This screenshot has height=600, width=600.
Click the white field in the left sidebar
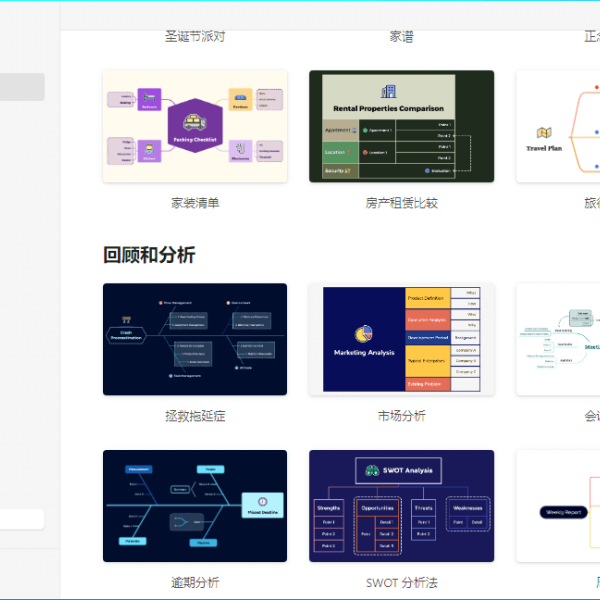coord(22,519)
